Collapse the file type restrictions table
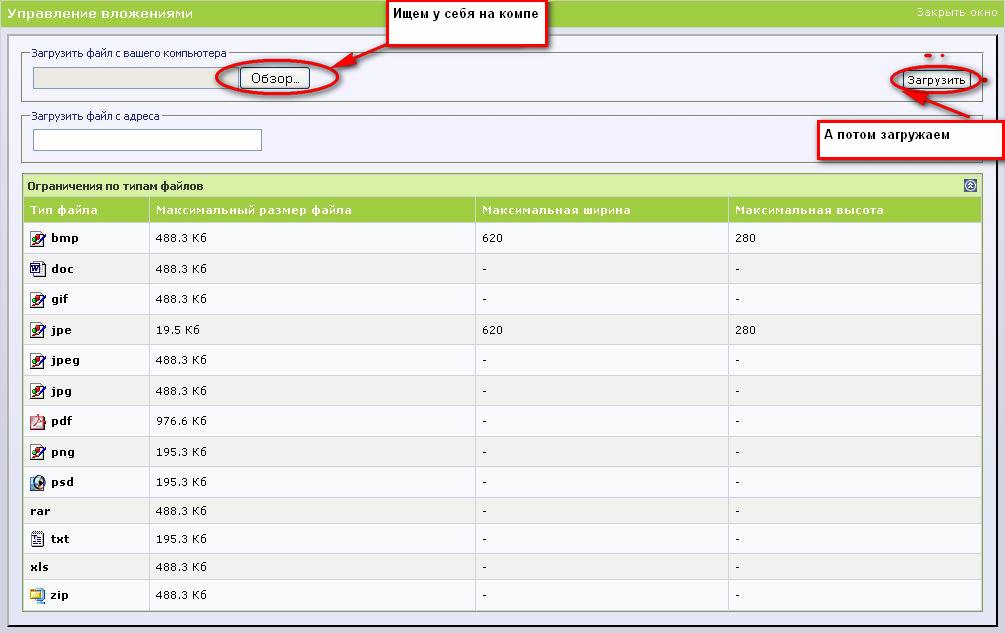 click(970, 185)
